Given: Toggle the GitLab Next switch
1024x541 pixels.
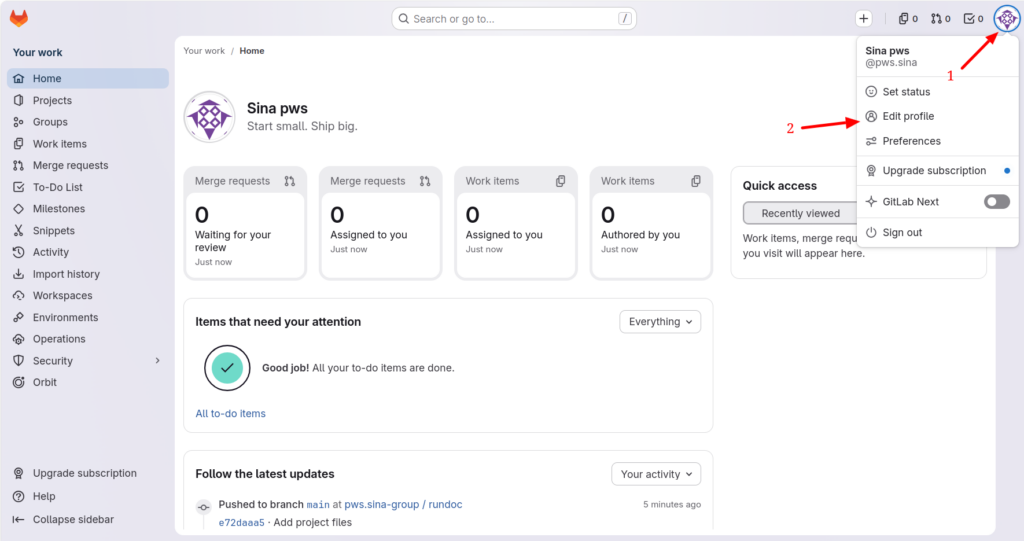Looking at the screenshot, I should pyautogui.click(x=997, y=202).
